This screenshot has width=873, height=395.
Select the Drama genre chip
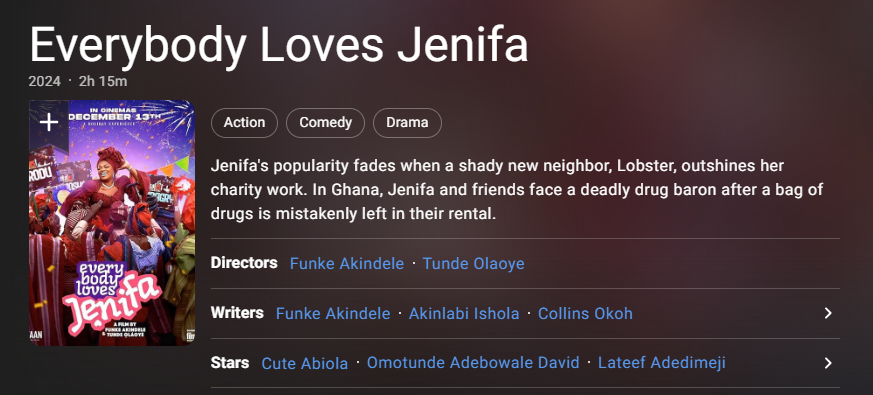(x=407, y=123)
